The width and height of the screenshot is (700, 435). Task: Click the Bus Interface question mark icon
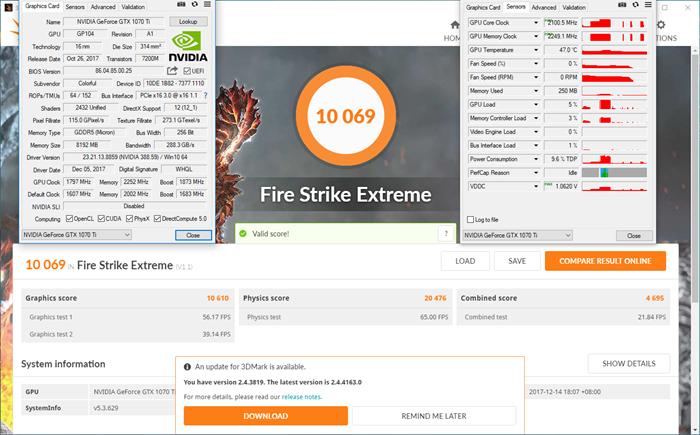[x=205, y=95]
